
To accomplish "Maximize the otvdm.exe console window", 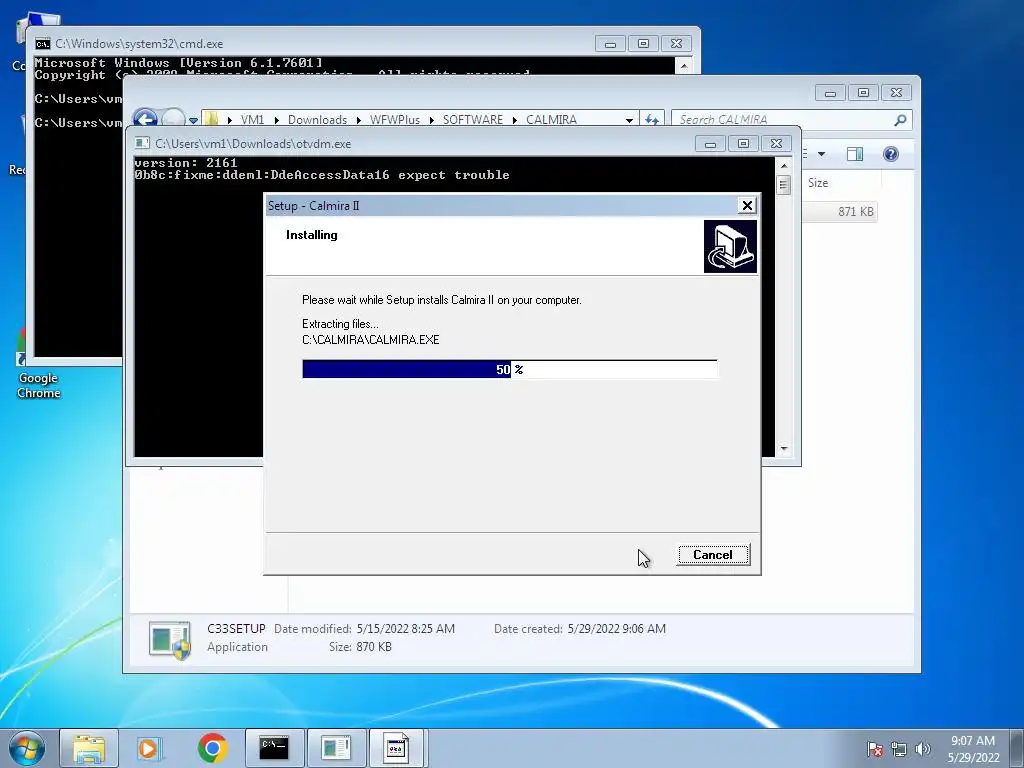I will tap(743, 144).
